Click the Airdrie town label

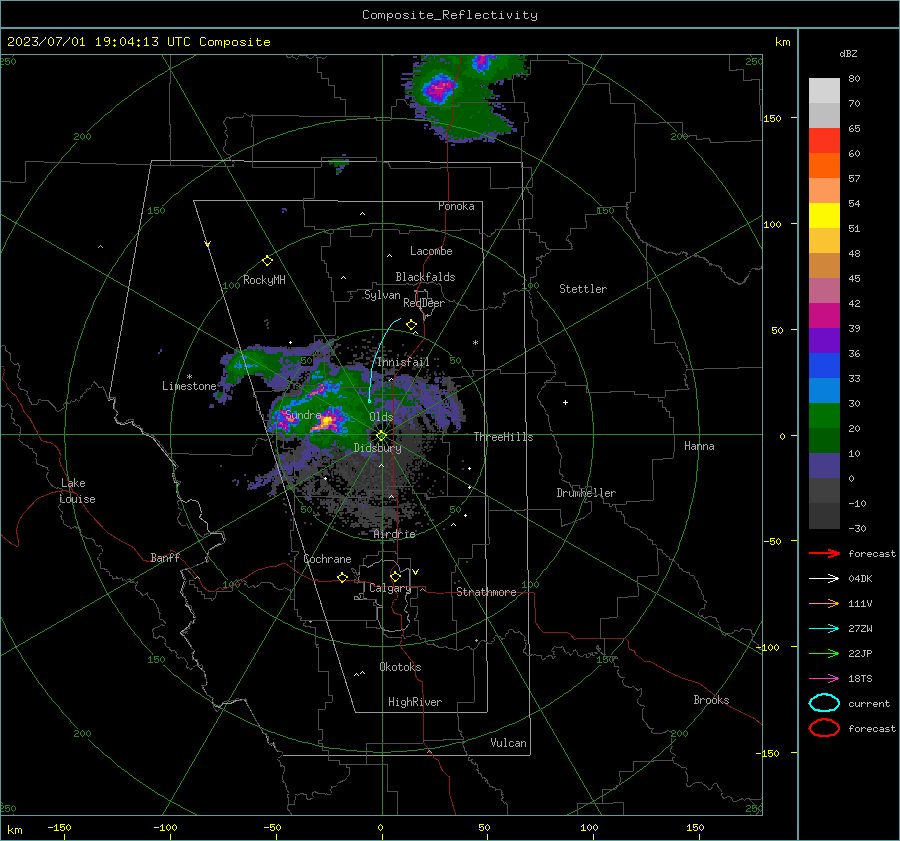[394, 534]
